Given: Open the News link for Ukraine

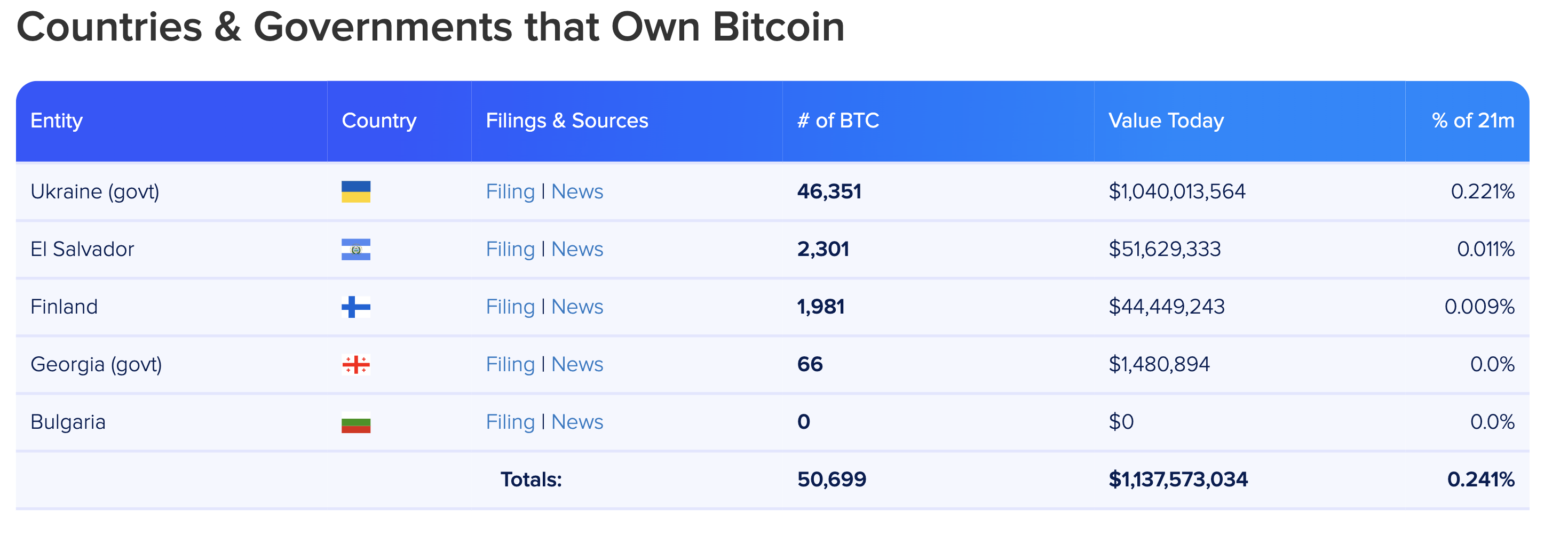Looking at the screenshot, I should (577, 191).
